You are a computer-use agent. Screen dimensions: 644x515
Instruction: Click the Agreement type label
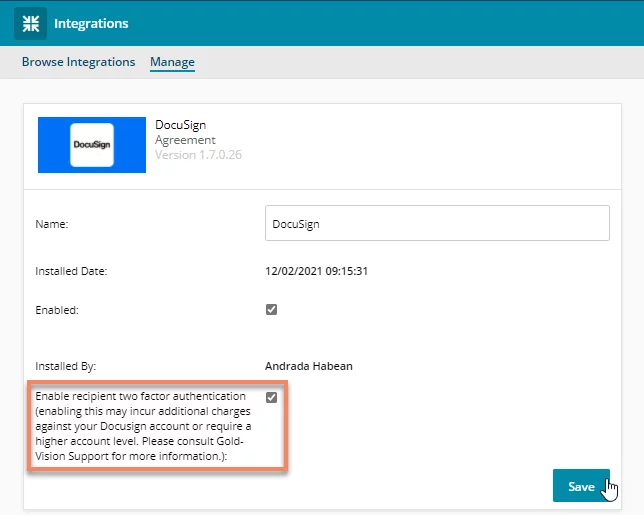pyautogui.click(x=185, y=140)
